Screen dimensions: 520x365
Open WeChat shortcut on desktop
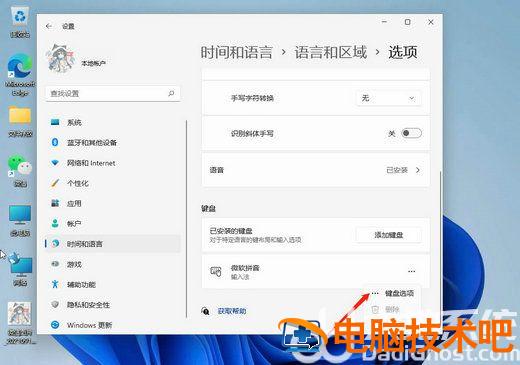click(x=20, y=171)
